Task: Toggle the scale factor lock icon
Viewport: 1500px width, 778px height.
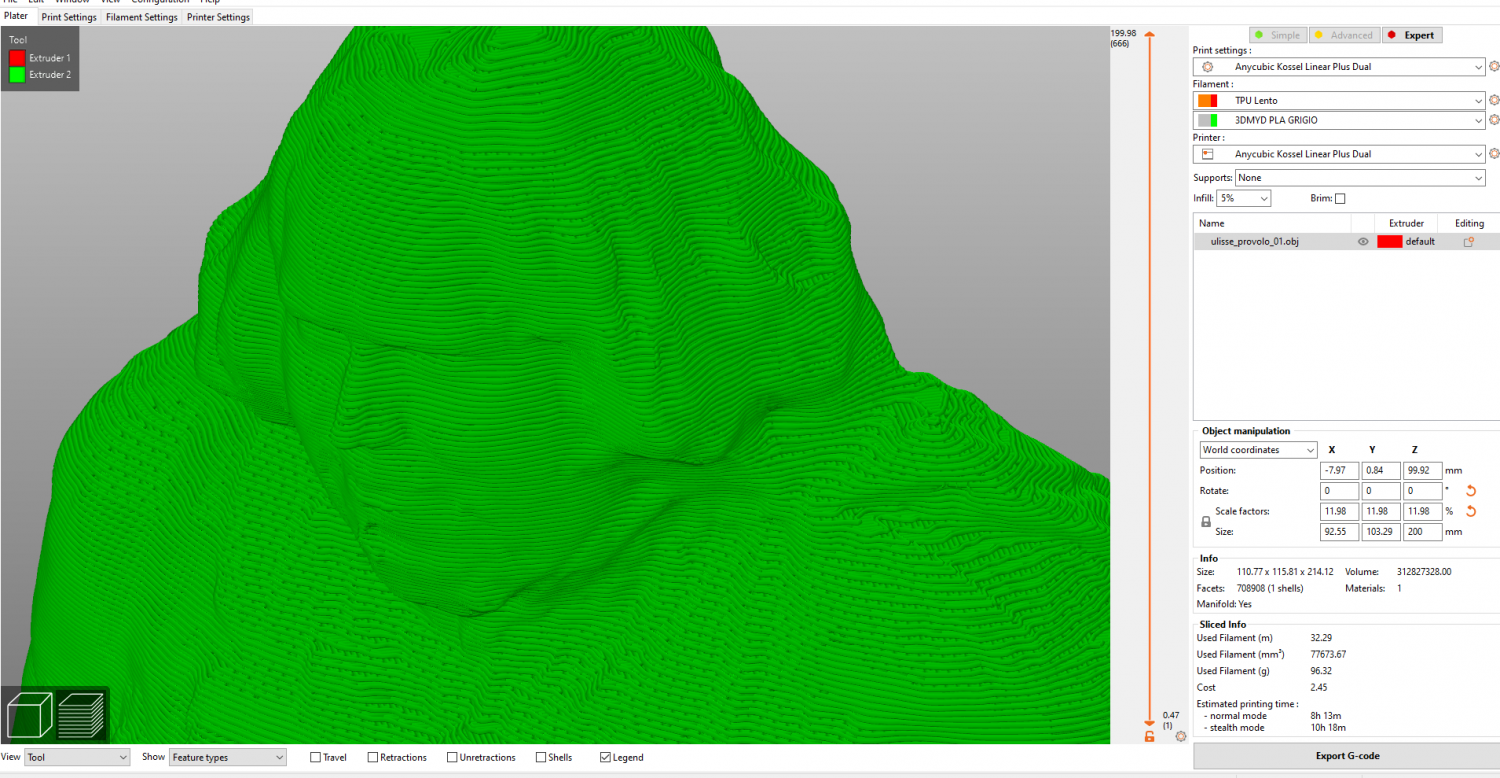Action: (x=1206, y=522)
